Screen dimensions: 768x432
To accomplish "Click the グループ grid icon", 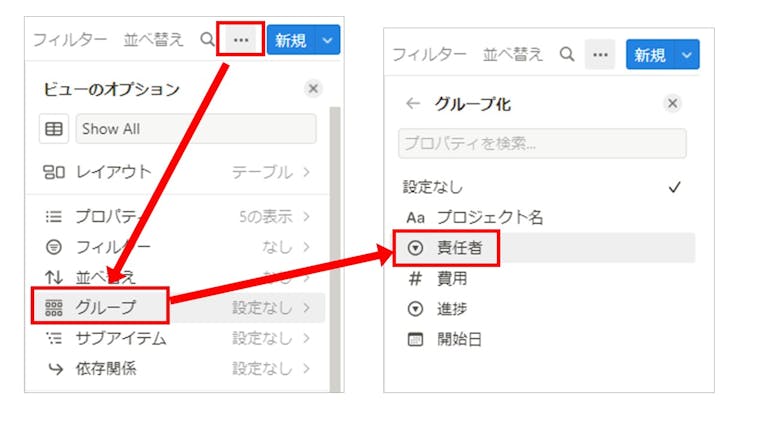I will click(x=53, y=308).
